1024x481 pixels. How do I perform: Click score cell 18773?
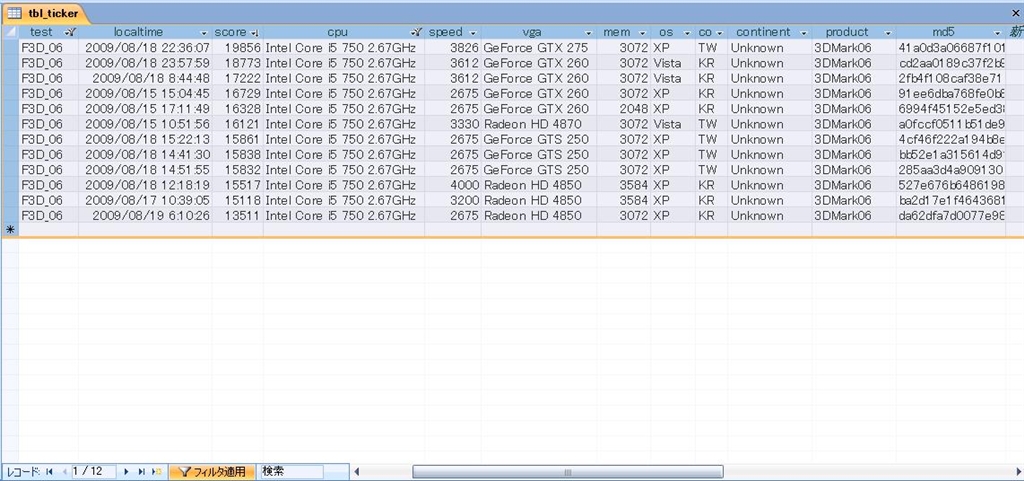click(x=238, y=63)
